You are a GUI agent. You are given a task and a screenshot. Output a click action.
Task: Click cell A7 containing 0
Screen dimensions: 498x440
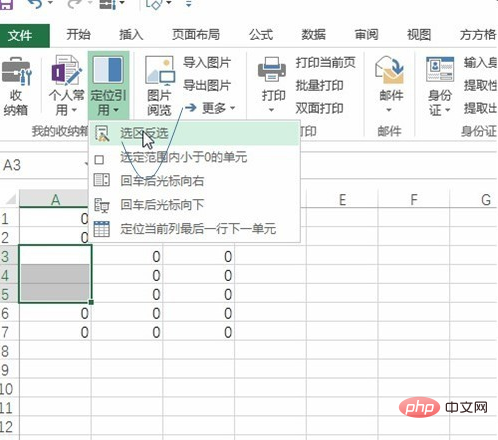55,332
